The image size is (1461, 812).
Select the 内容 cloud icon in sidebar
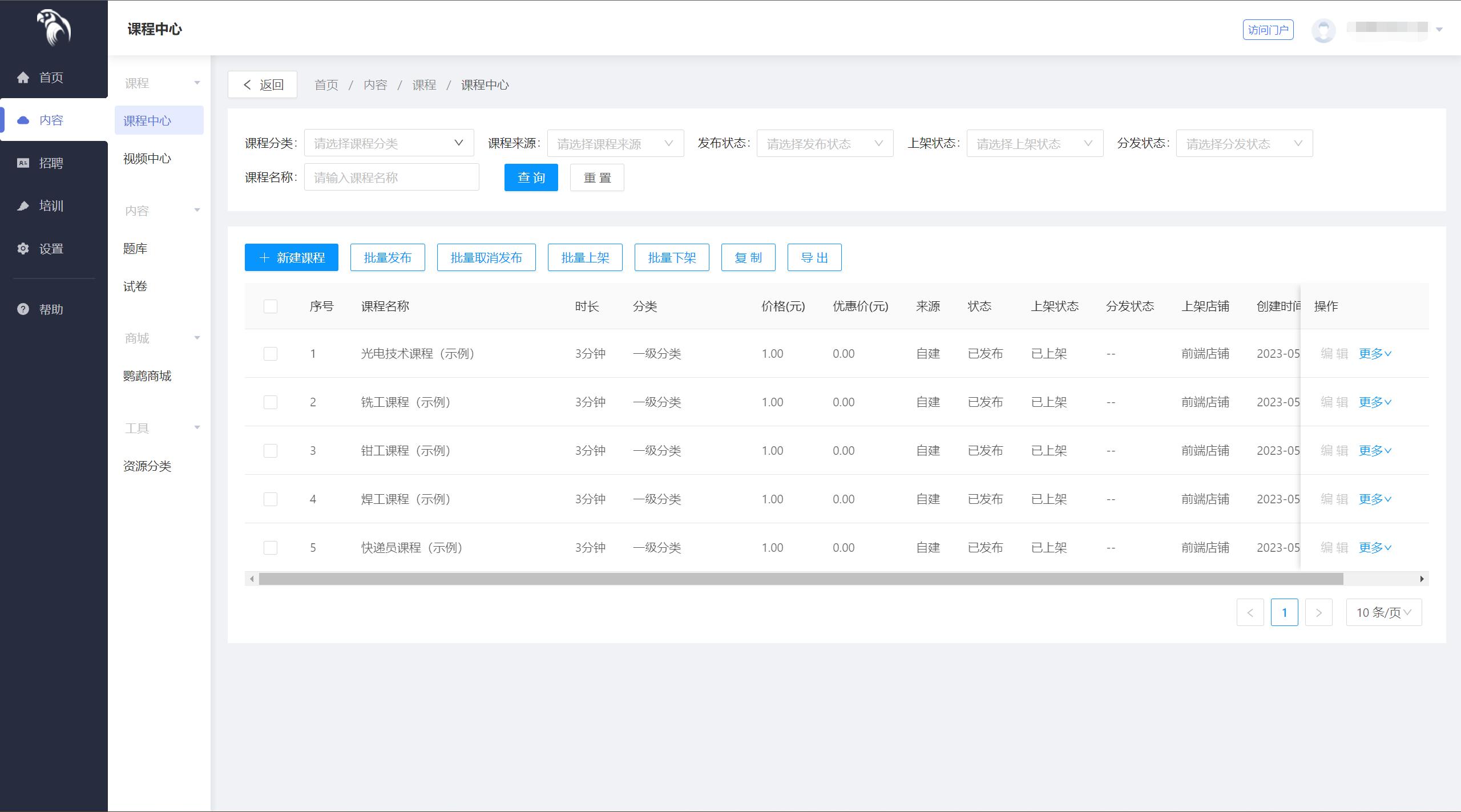pos(23,120)
